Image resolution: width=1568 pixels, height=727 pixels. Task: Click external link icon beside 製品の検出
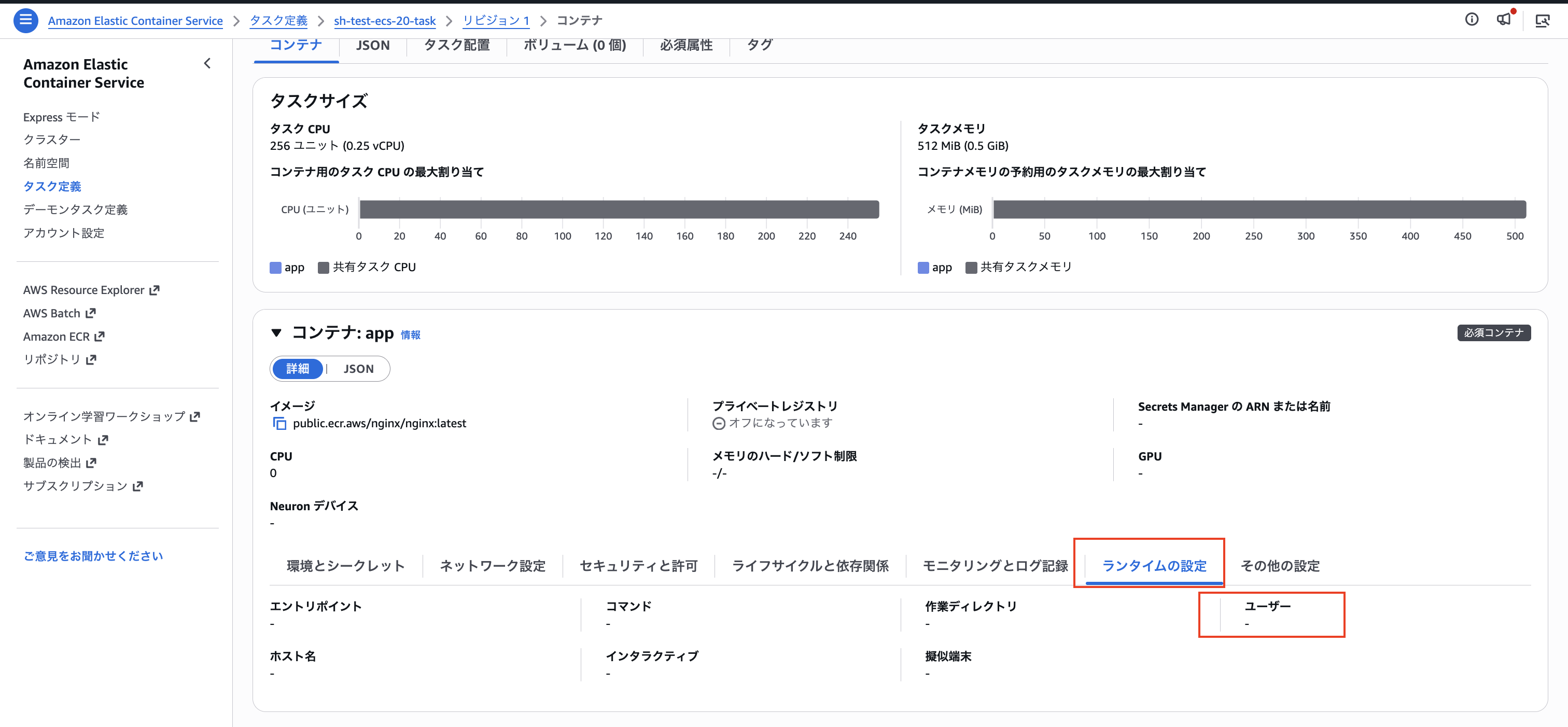(x=91, y=464)
